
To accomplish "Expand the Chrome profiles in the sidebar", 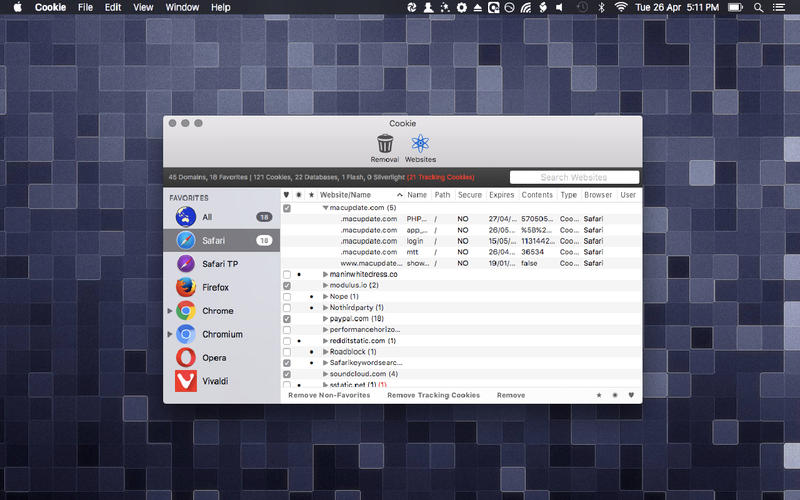I will (x=170, y=311).
